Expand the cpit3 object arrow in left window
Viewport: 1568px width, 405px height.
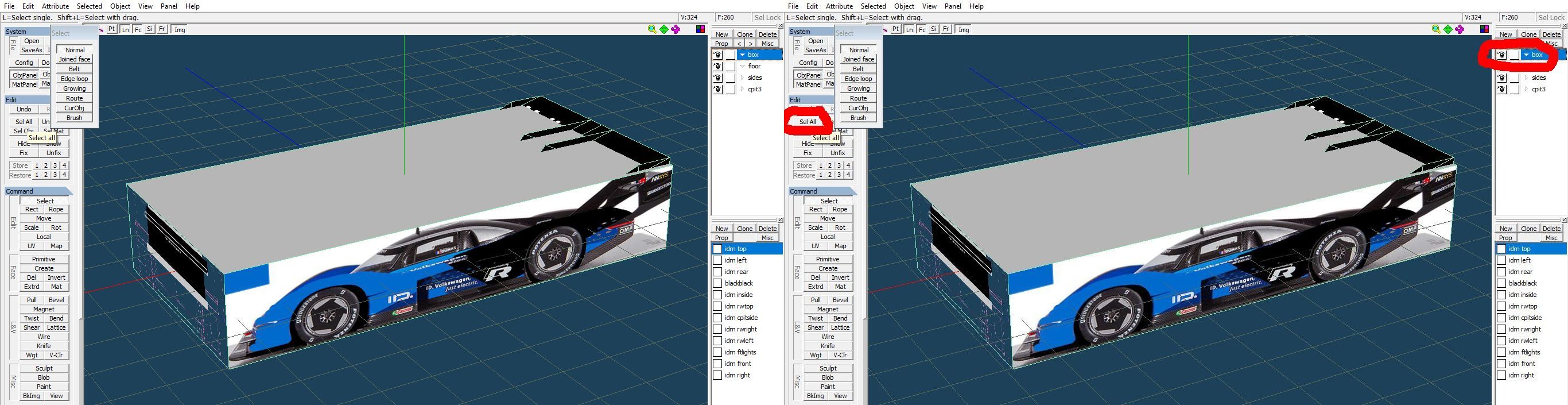point(743,90)
